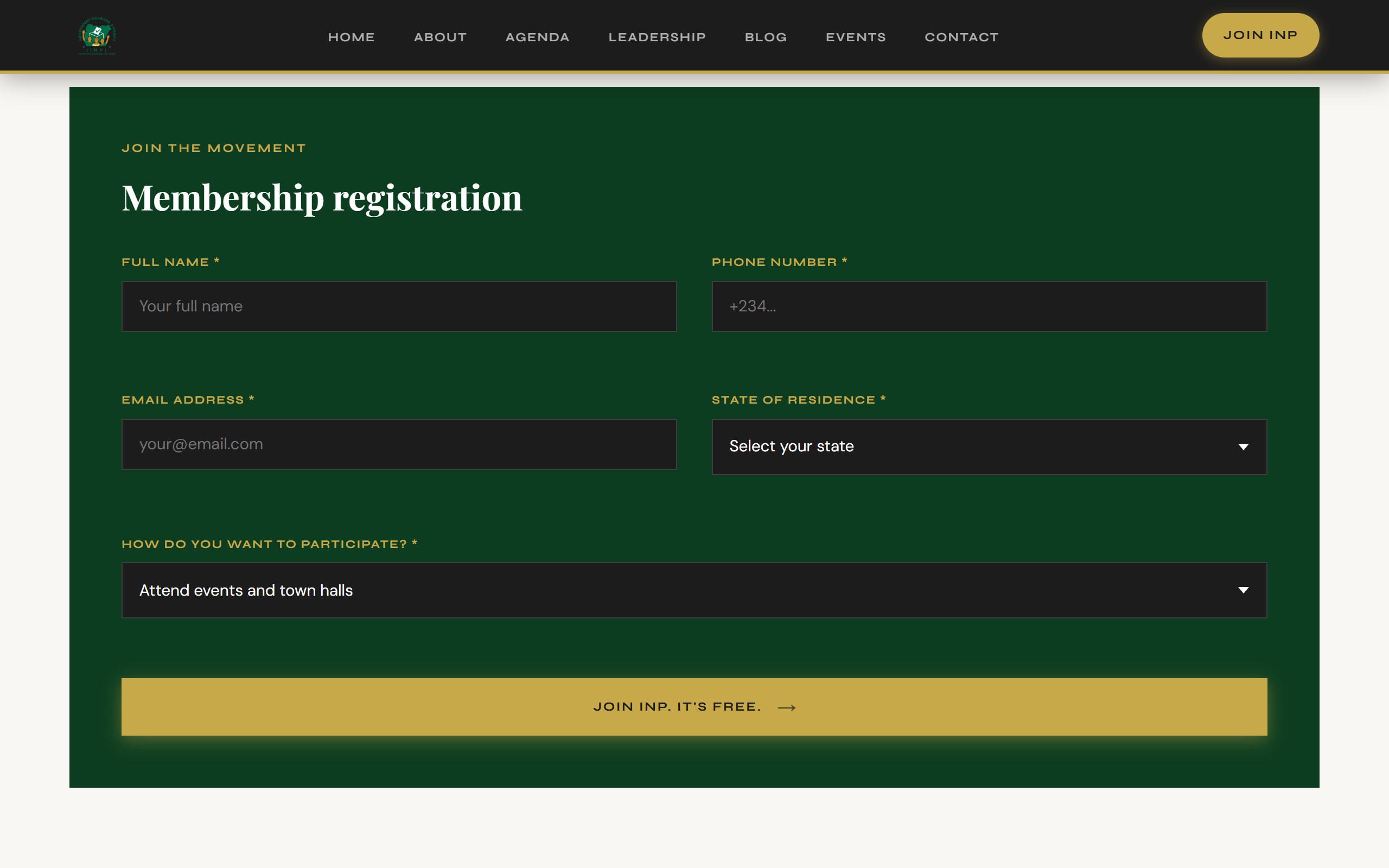Open the participation type dropdown

tap(694, 590)
